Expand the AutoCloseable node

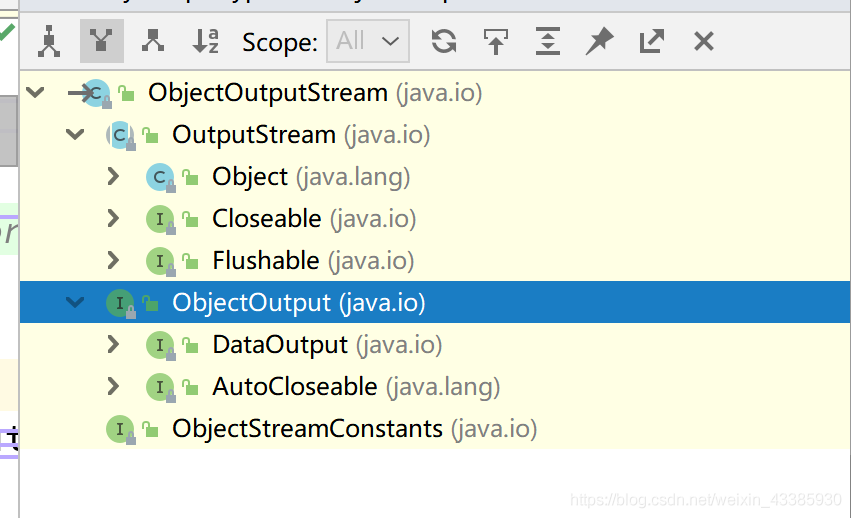click(113, 387)
